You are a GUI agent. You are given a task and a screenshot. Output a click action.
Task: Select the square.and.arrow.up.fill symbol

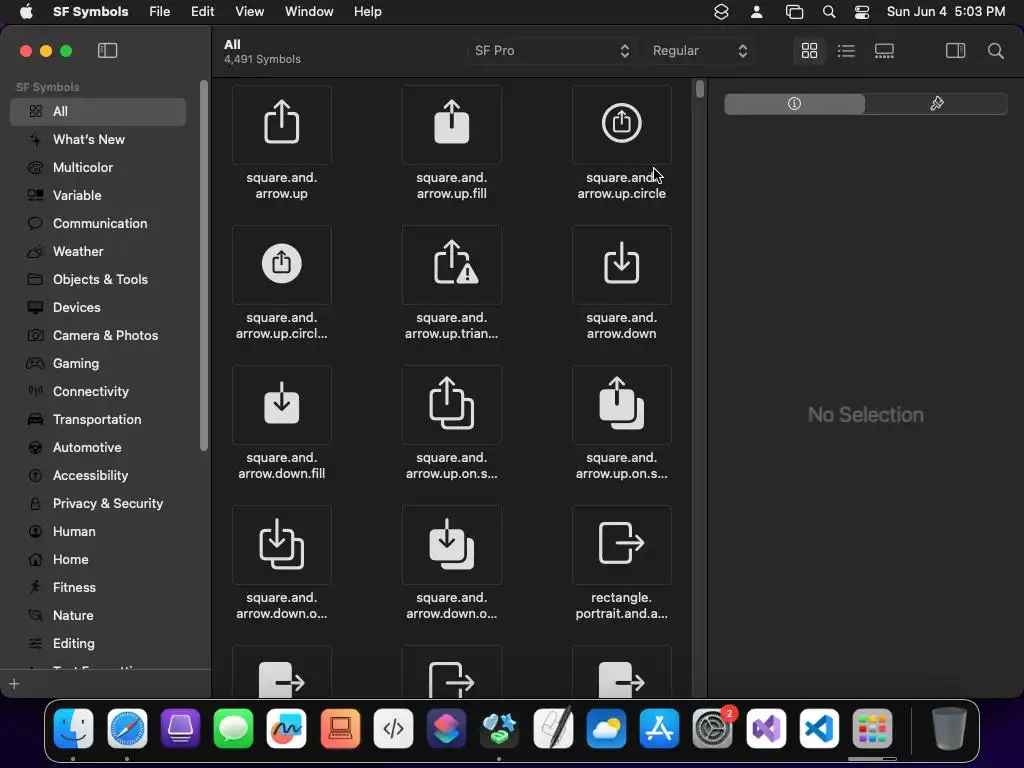click(451, 125)
